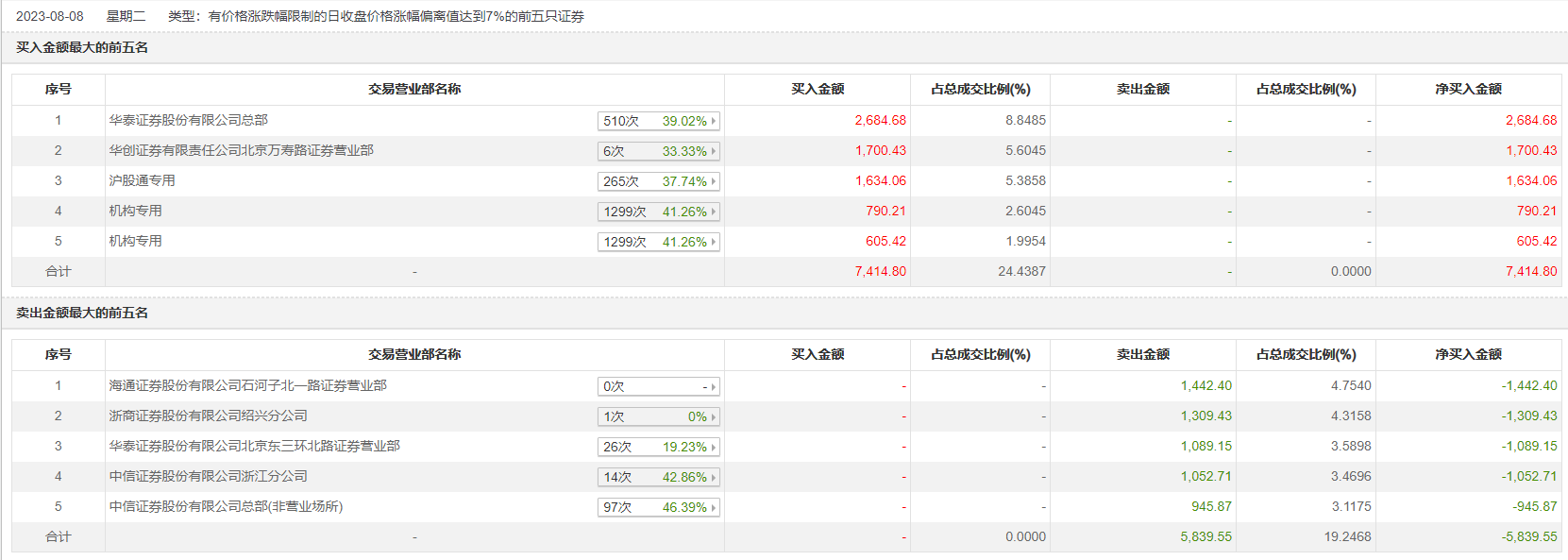Expand the 510次 39.02% stats box
The width and height of the screenshot is (1568, 560).
[x=658, y=121]
